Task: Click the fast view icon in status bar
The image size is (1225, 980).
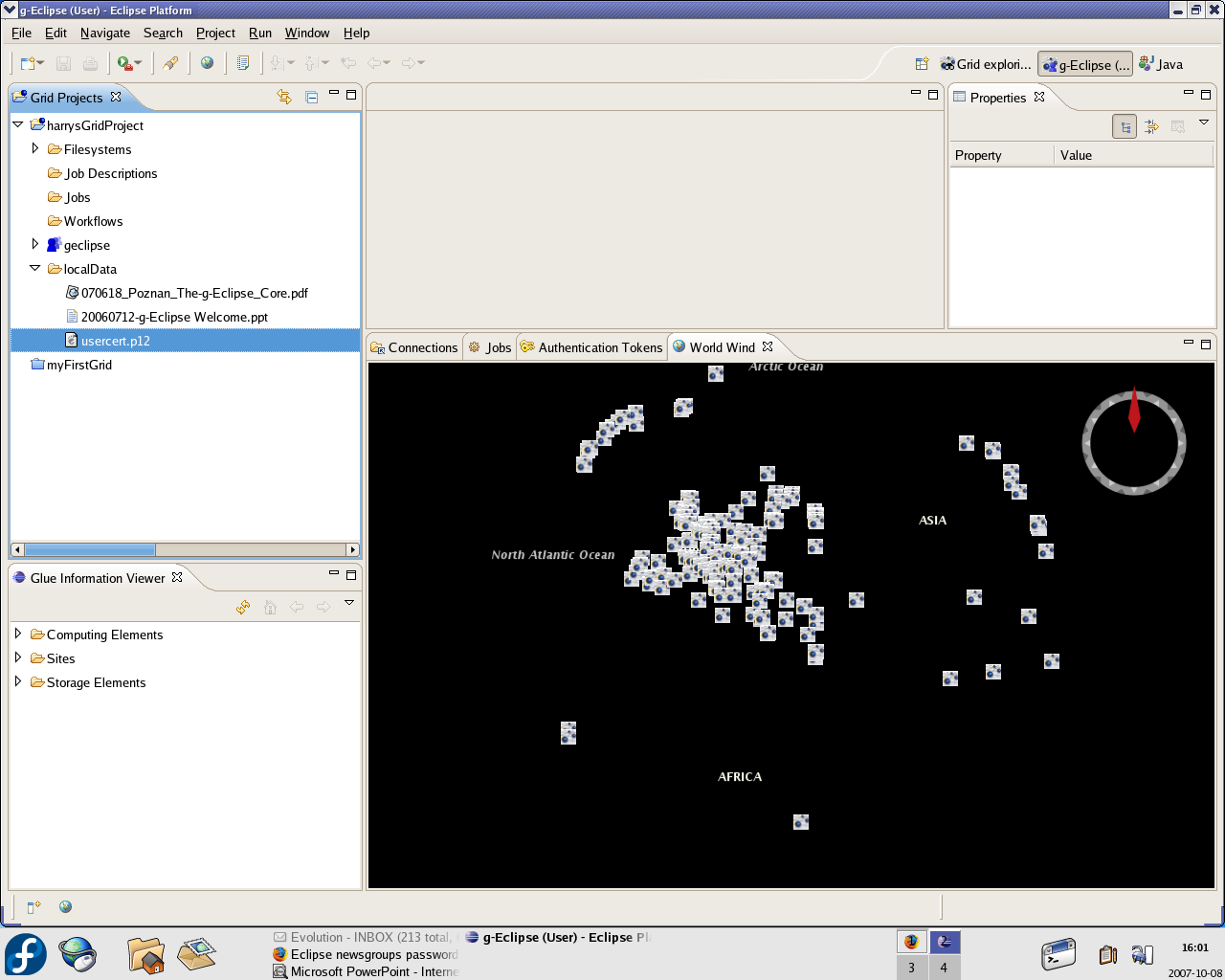Action: click(x=33, y=906)
